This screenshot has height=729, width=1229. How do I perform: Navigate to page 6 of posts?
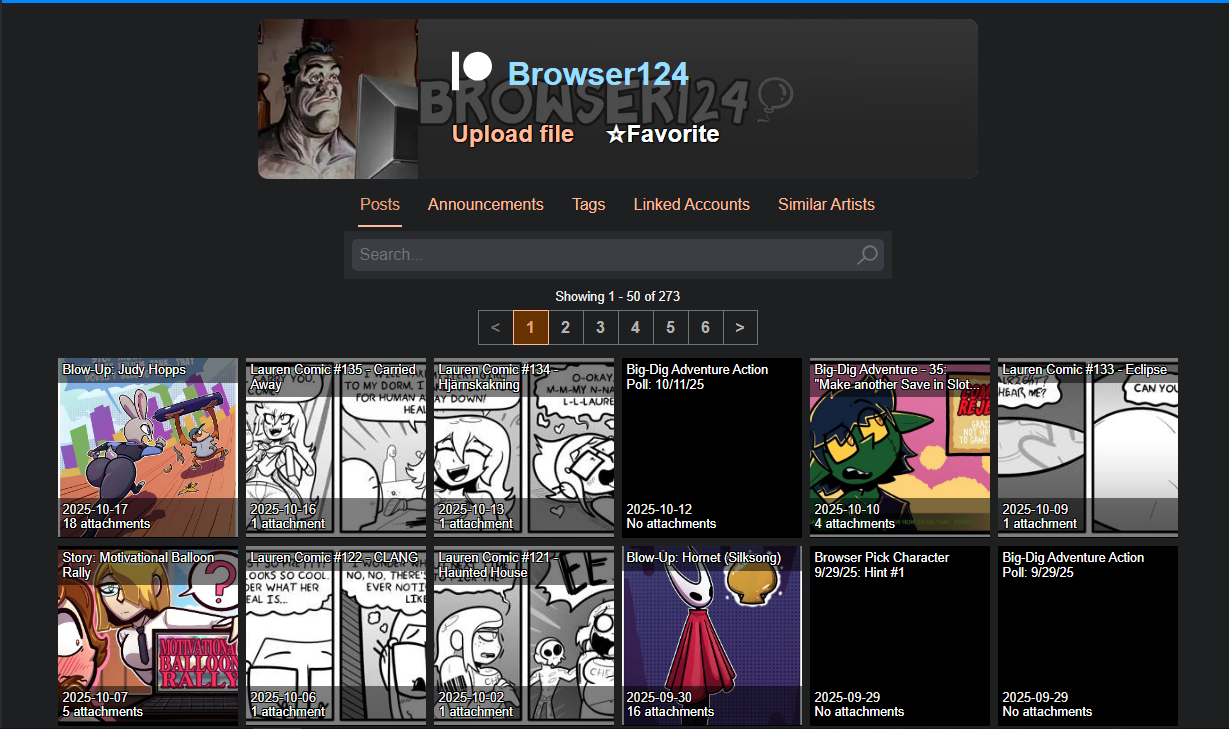(705, 327)
